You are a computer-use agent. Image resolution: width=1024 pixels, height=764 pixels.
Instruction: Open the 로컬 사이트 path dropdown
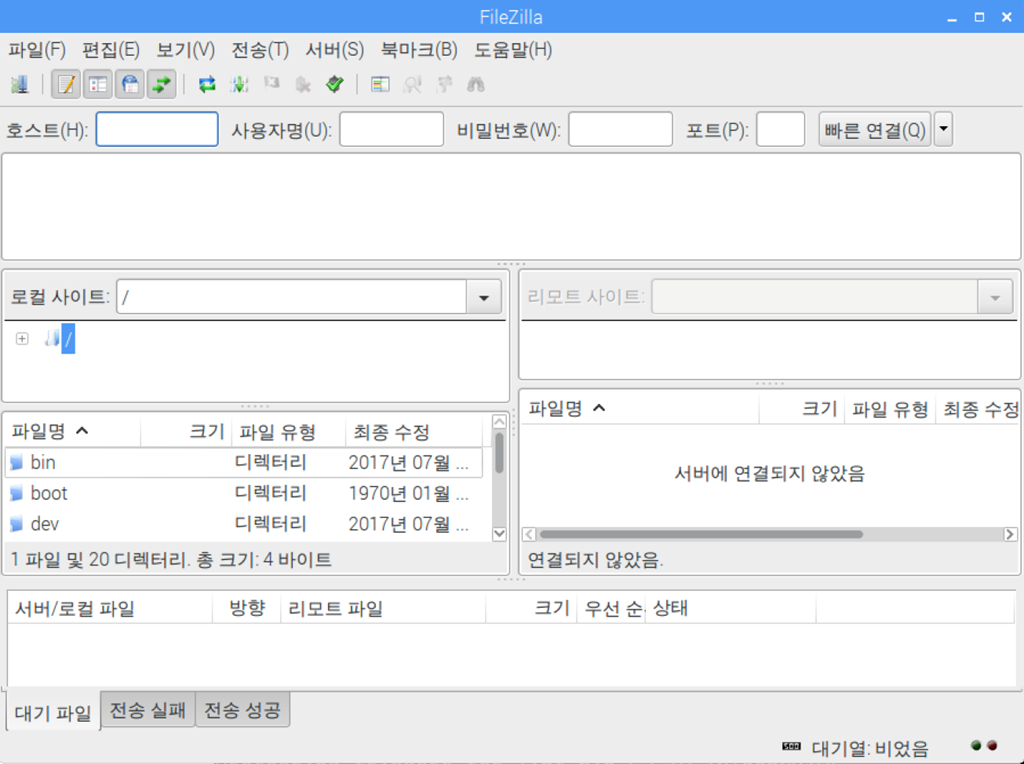(484, 297)
